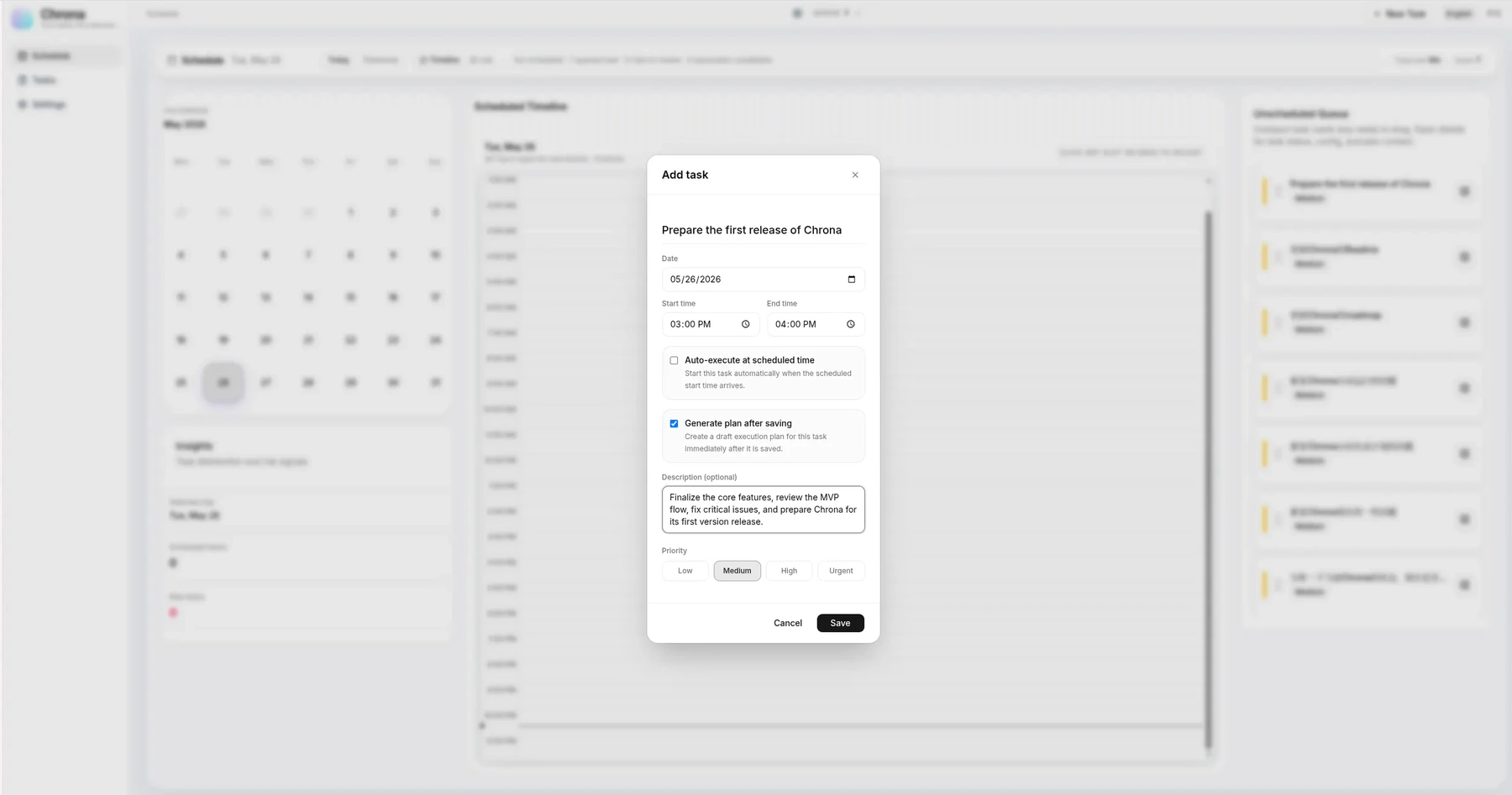Viewport: 1512px width, 795px height.
Task: Open the calendar picker in Date field
Action: point(851,280)
